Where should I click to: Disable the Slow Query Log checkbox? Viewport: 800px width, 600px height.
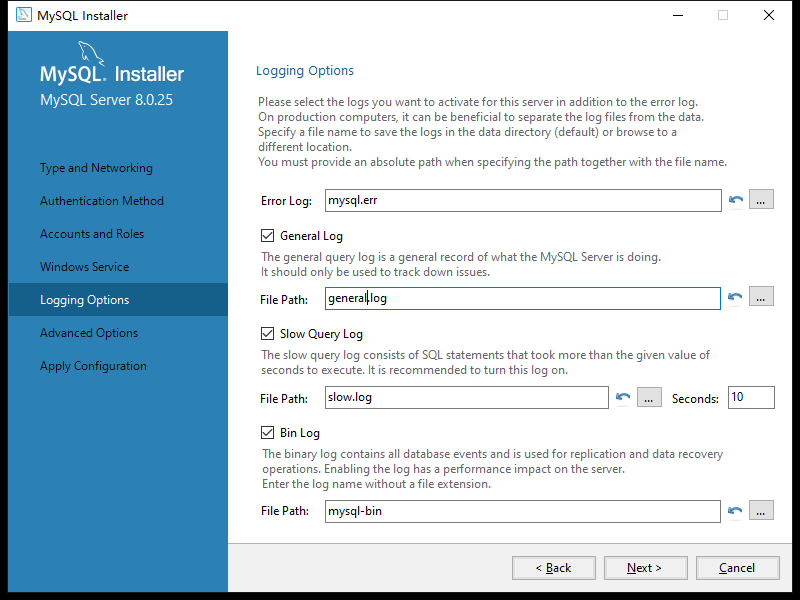coord(267,334)
